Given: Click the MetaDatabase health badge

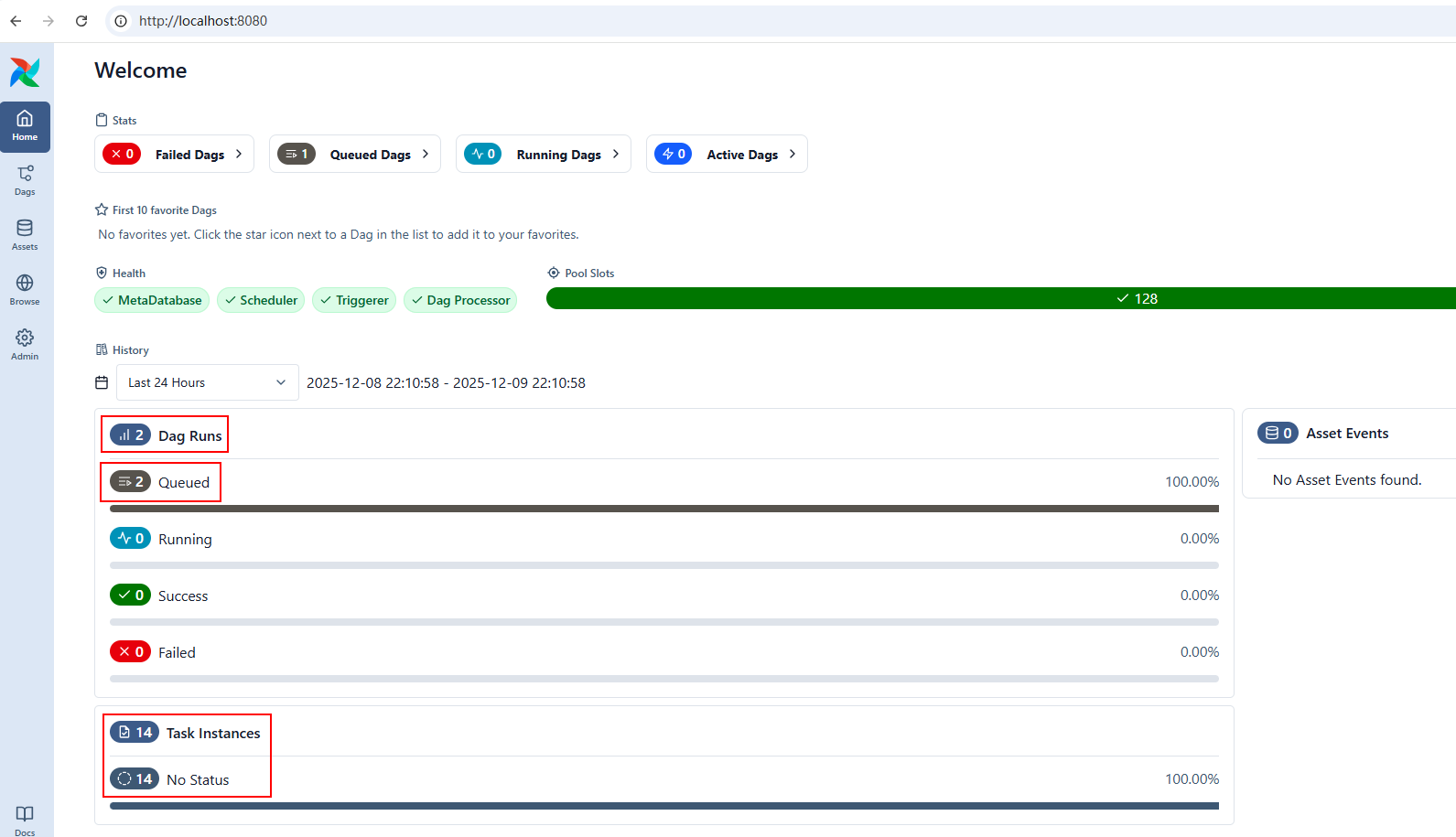Looking at the screenshot, I should (x=152, y=300).
